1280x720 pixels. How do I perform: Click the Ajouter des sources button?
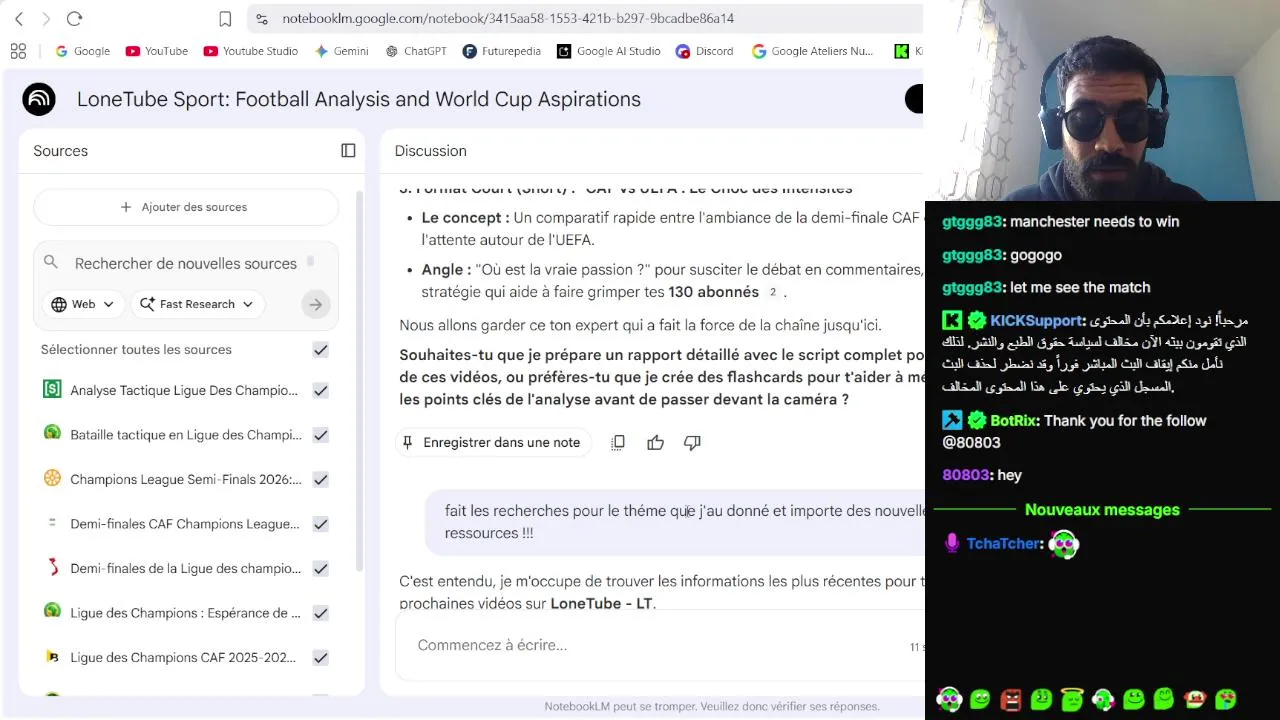coord(185,207)
